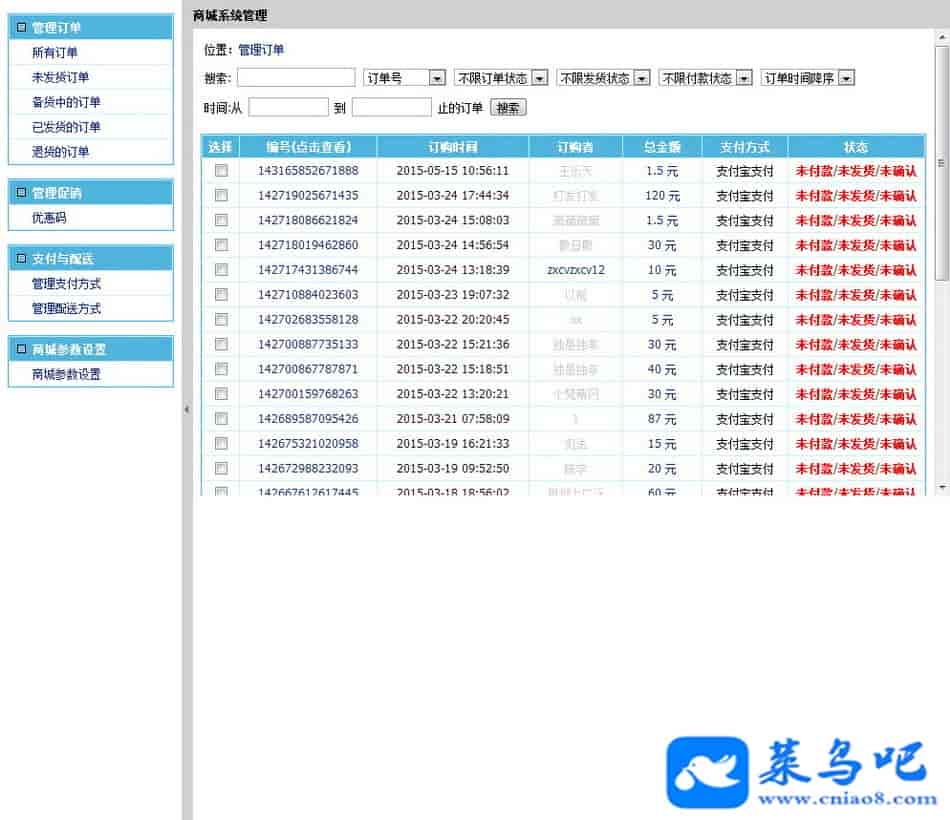Click the 订购时间 column header

(453, 147)
